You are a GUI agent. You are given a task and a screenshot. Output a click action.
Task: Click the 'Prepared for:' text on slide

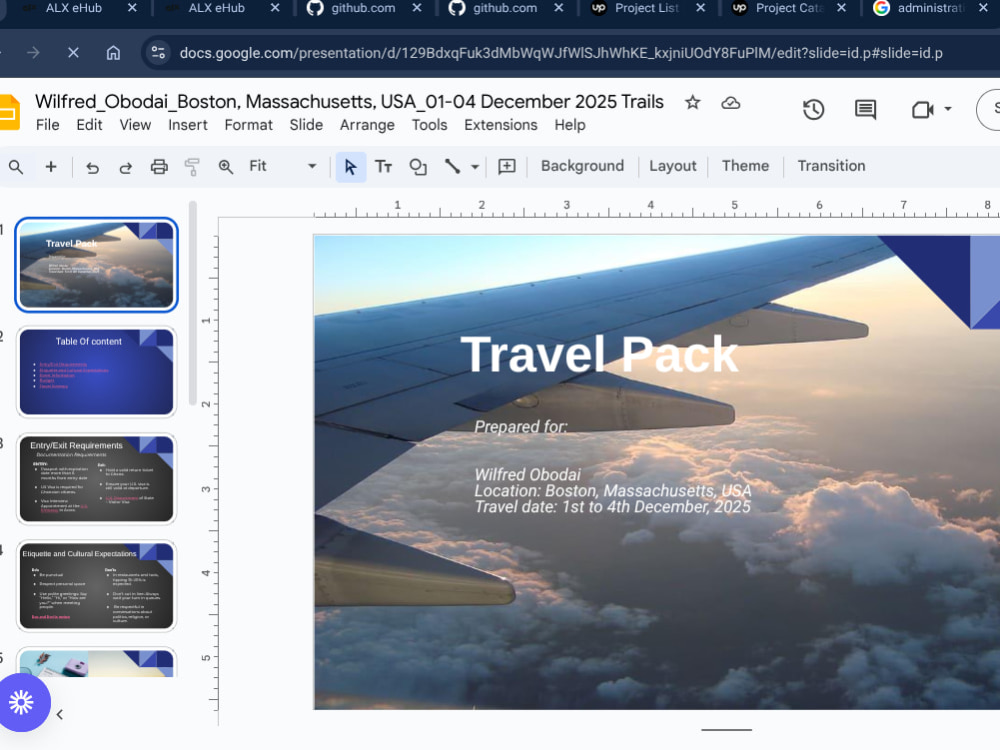(521, 427)
